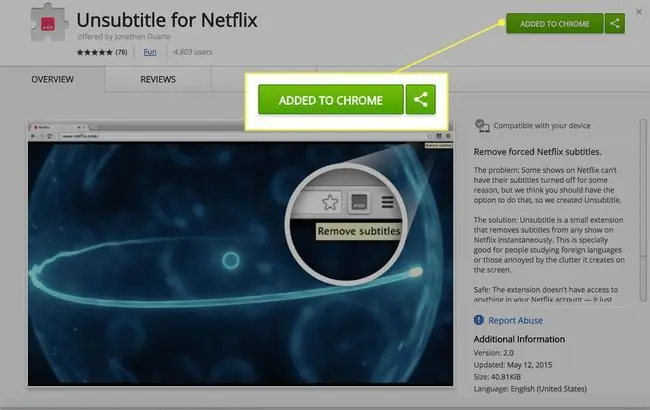The height and width of the screenshot is (410, 650).
Task: Click the Report Abuse exclamation icon
Action: tap(478, 320)
